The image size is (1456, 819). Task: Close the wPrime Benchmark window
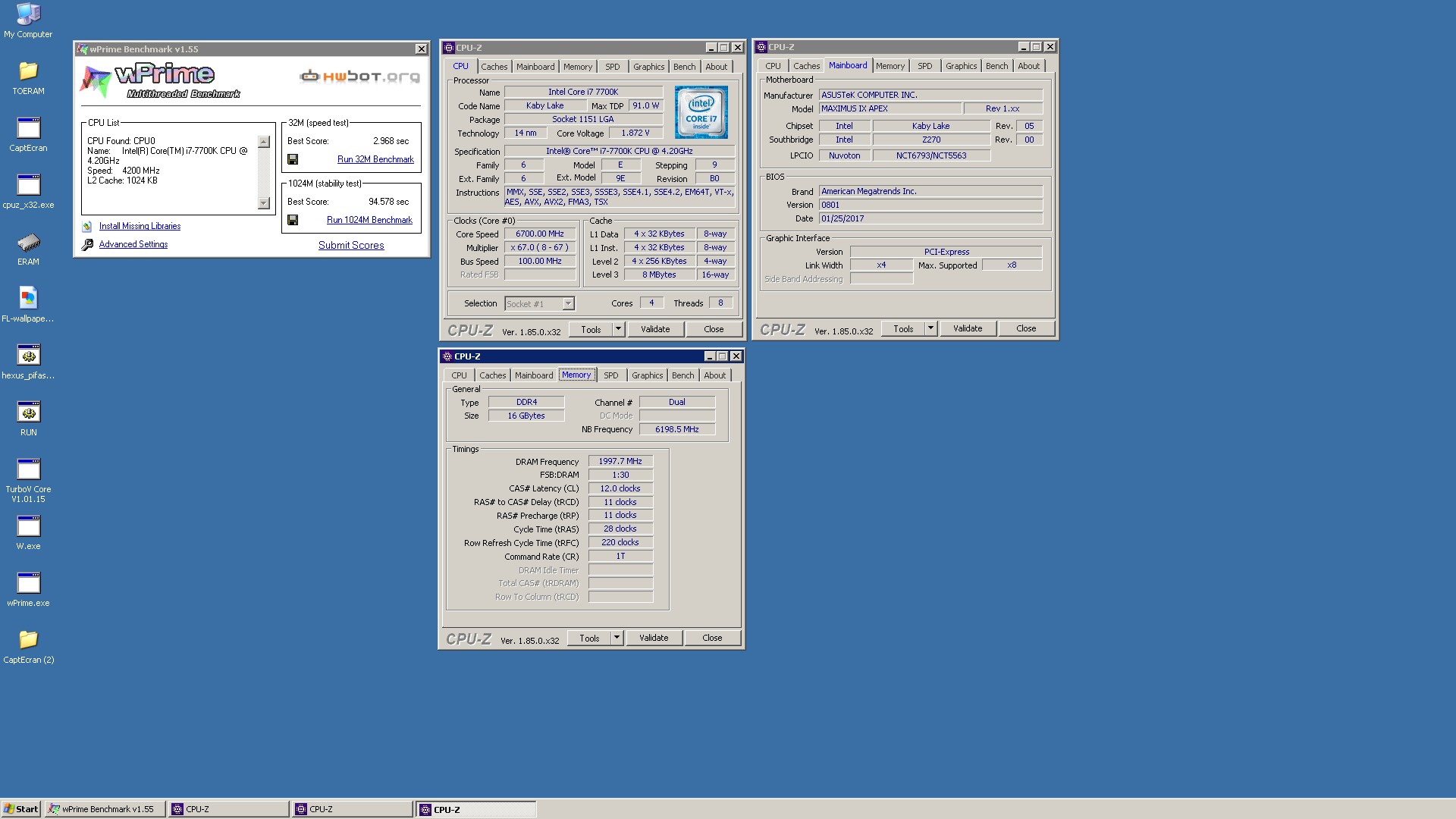[x=421, y=49]
